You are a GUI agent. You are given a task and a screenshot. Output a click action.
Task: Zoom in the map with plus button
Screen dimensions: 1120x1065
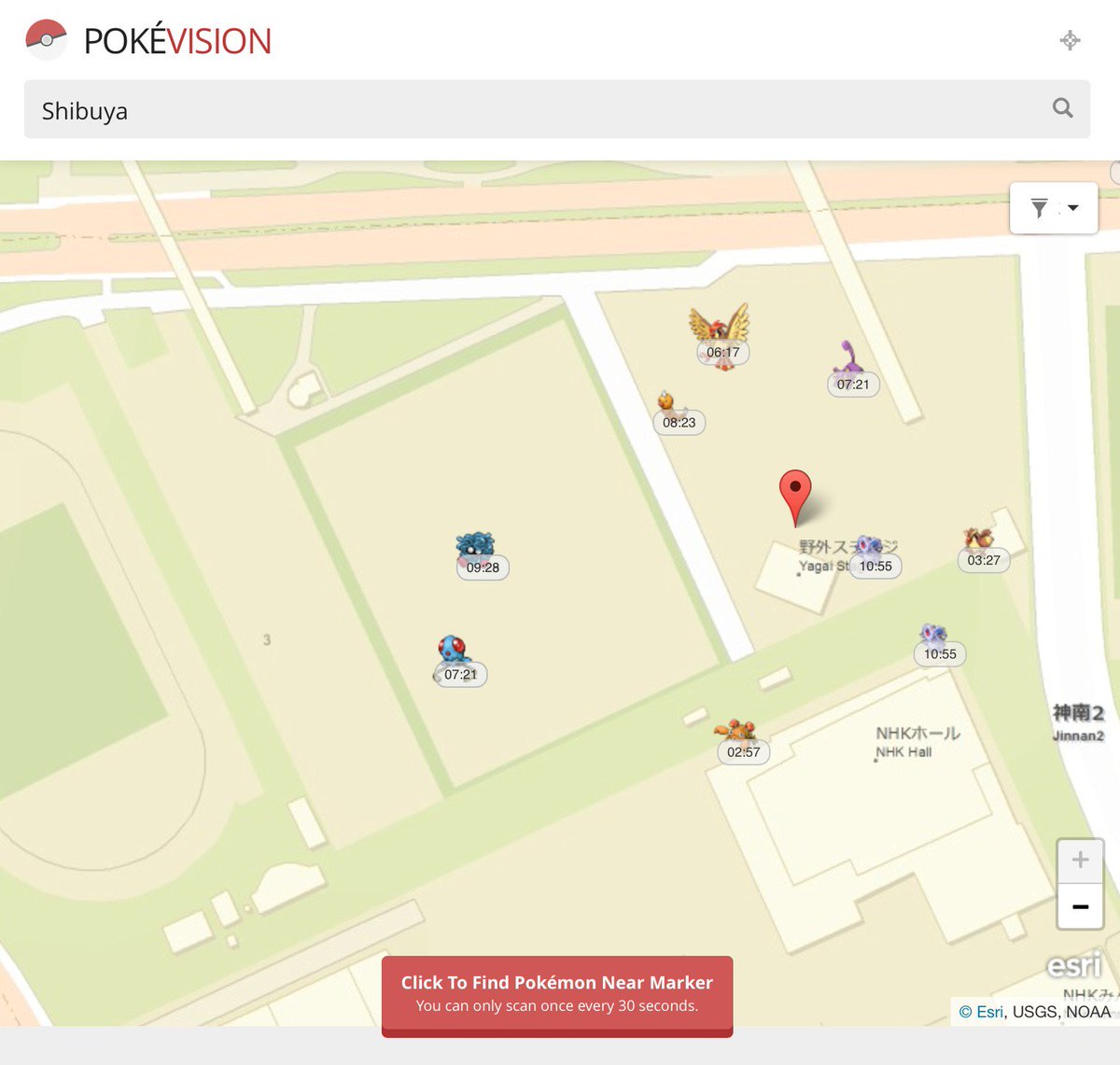[x=1080, y=861]
